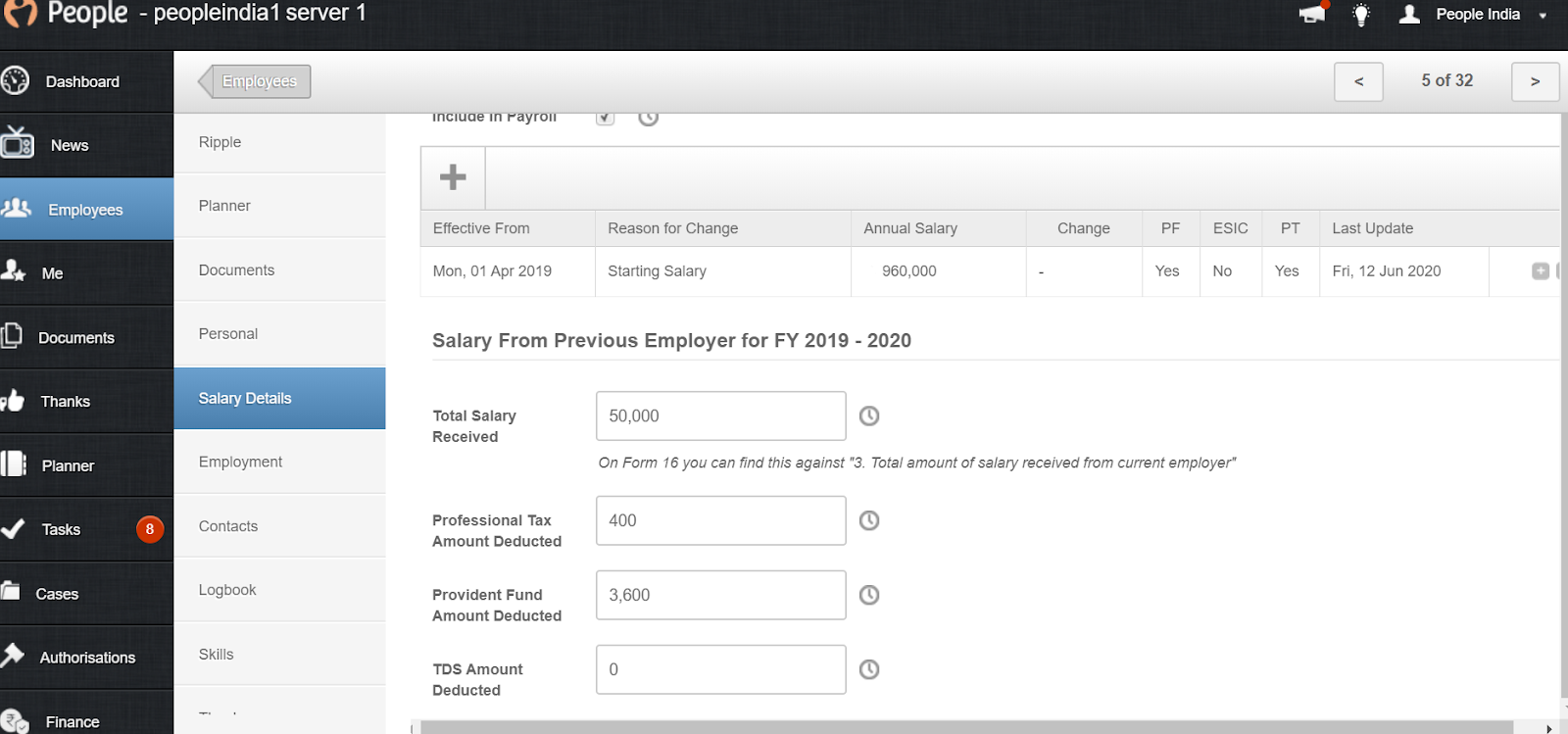Toggle the Include in Payroll checkbox
The height and width of the screenshot is (734, 1568).
click(606, 117)
